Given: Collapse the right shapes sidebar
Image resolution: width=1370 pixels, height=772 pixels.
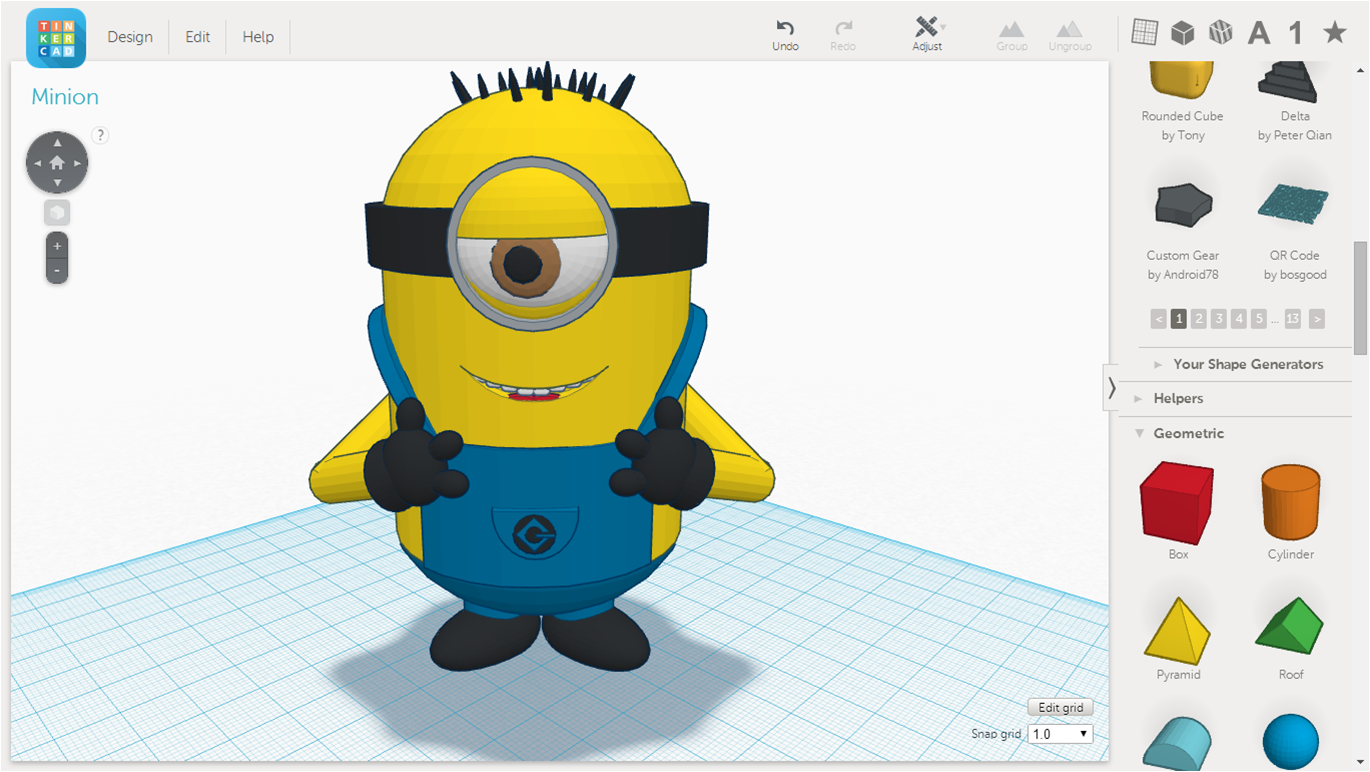Looking at the screenshot, I should point(1111,388).
